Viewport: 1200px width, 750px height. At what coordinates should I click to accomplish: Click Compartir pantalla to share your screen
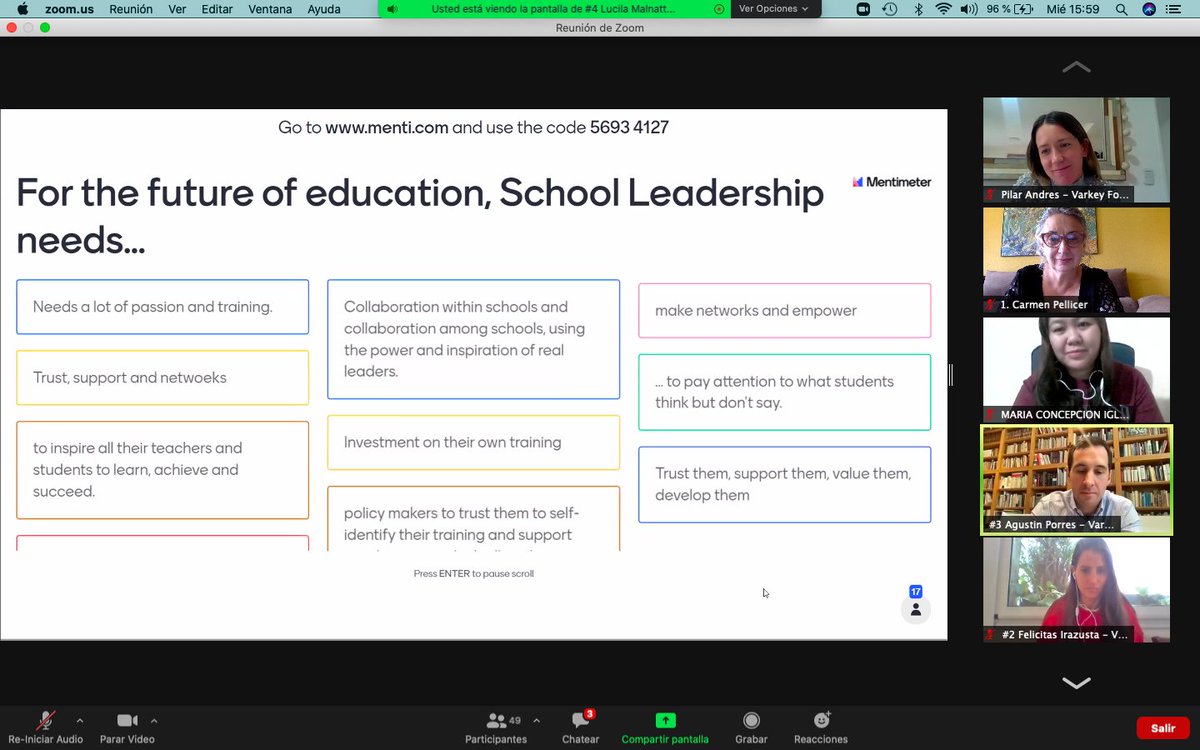665,727
